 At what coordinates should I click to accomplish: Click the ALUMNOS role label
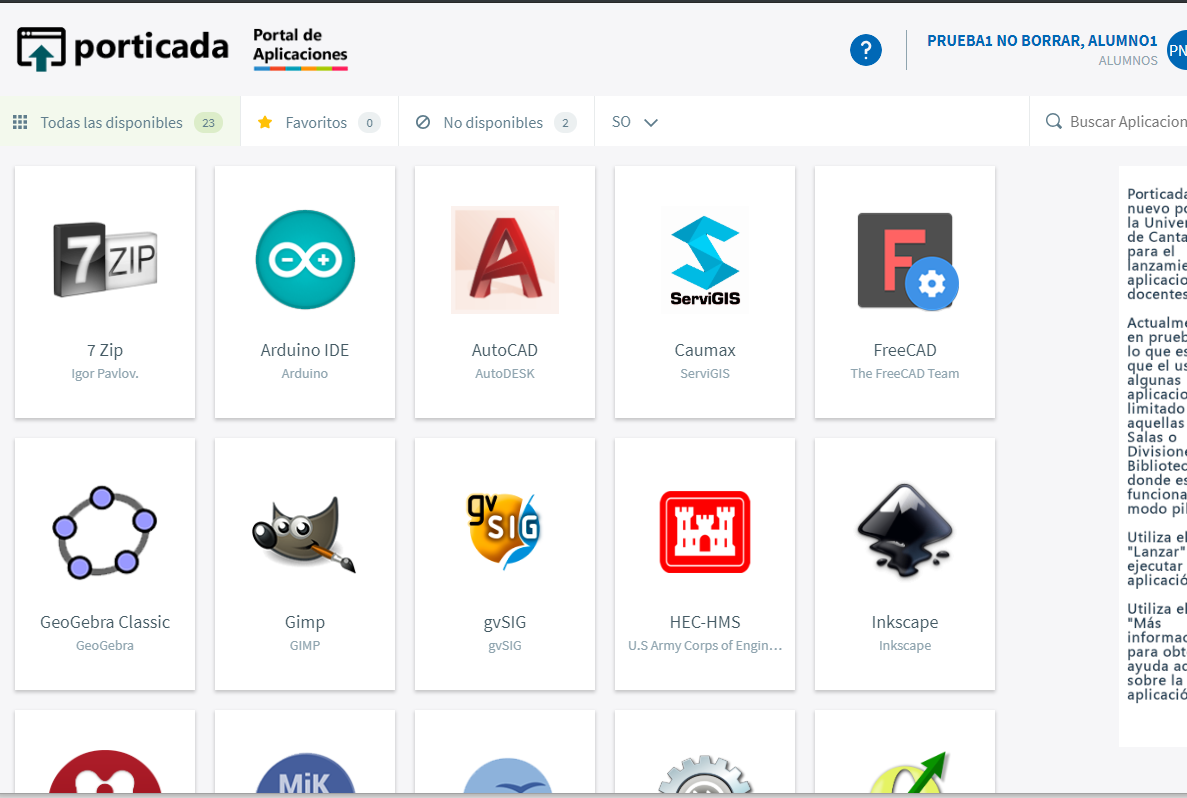click(x=1128, y=61)
